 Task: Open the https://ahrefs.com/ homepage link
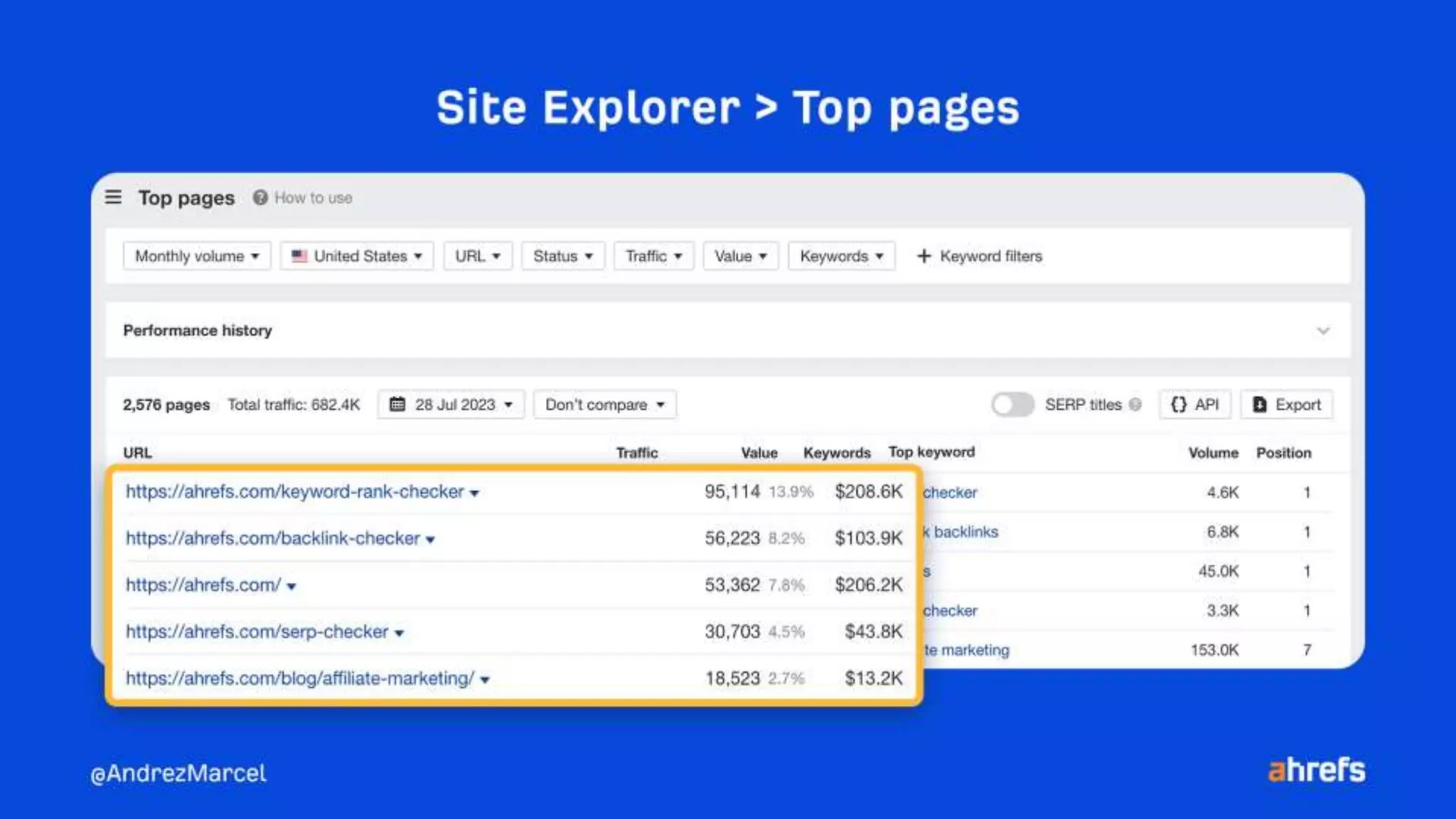[x=203, y=585]
